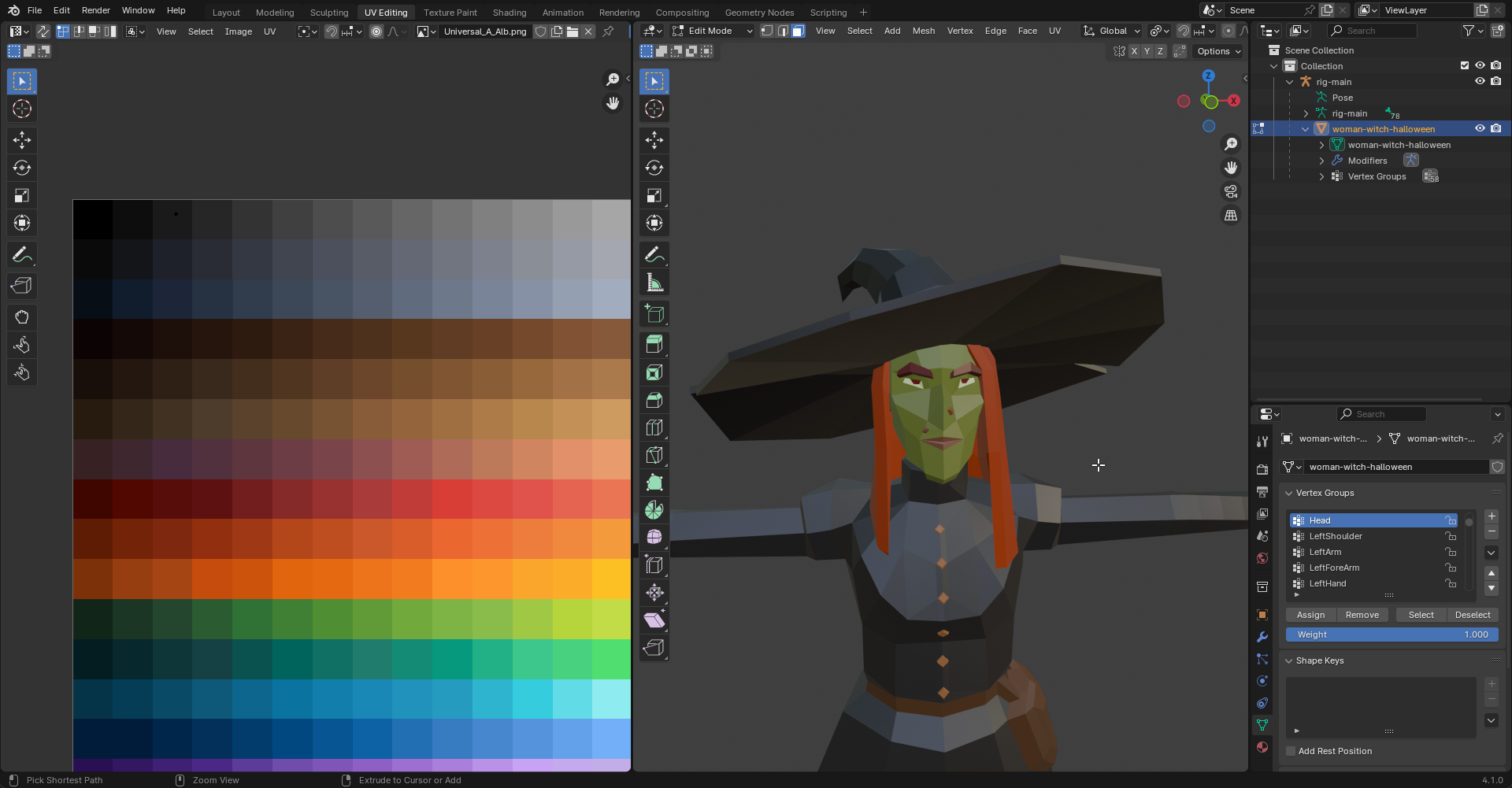The height and width of the screenshot is (788, 1512).
Task: Select the Inset Faces tool
Action: coord(654,372)
